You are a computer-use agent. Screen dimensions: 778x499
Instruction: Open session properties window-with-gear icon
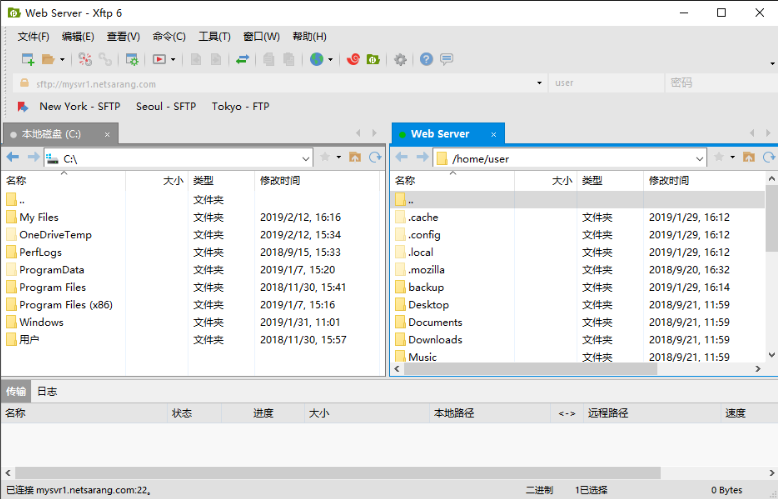(x=132, y=60)
